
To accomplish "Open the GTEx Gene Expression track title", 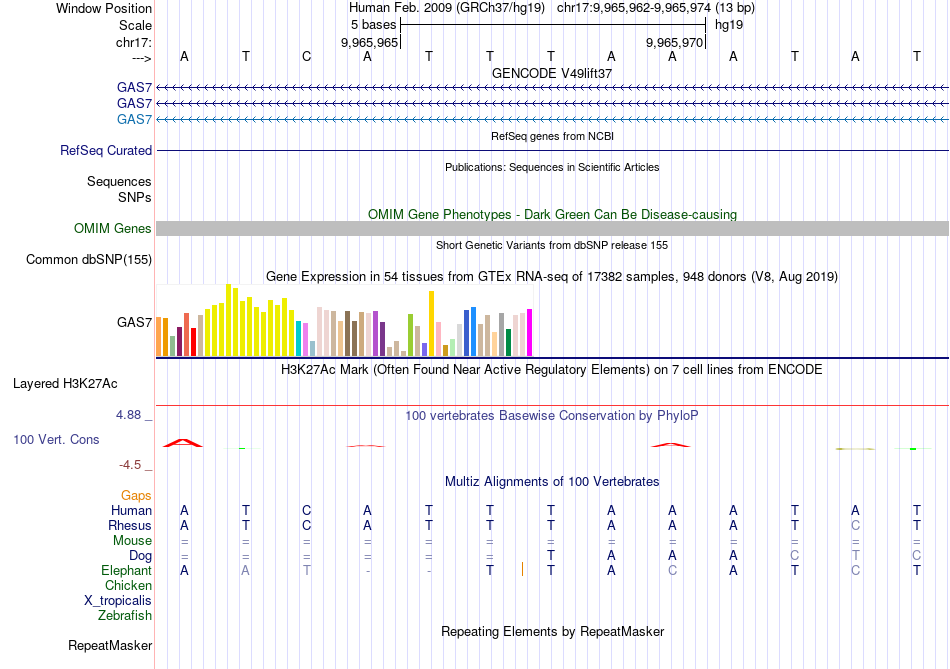I will [552, 277].
